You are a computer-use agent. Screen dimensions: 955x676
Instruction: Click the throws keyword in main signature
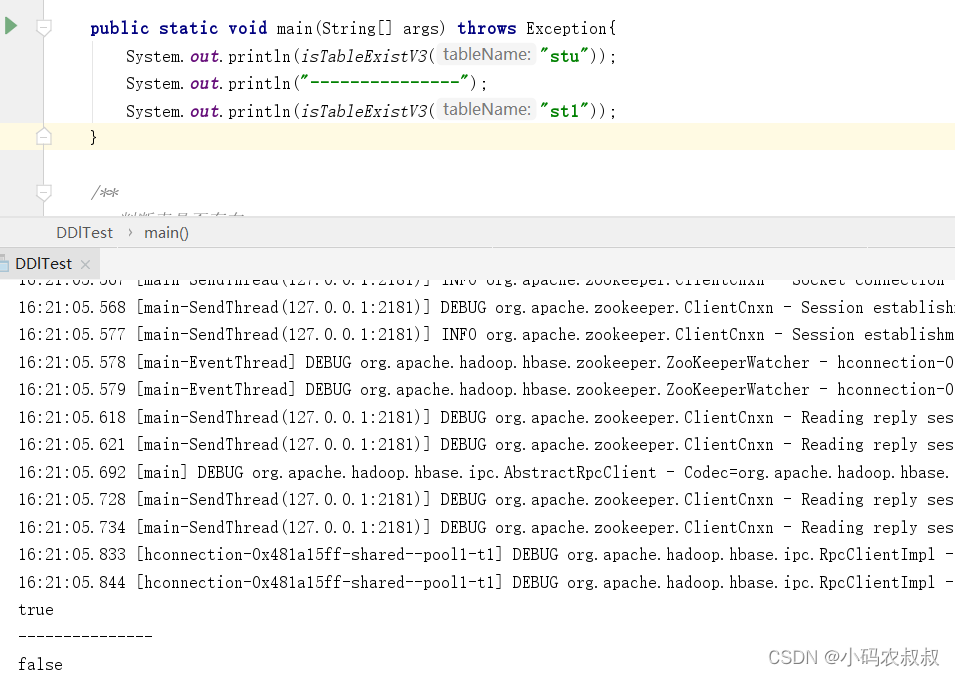point(487,28)
